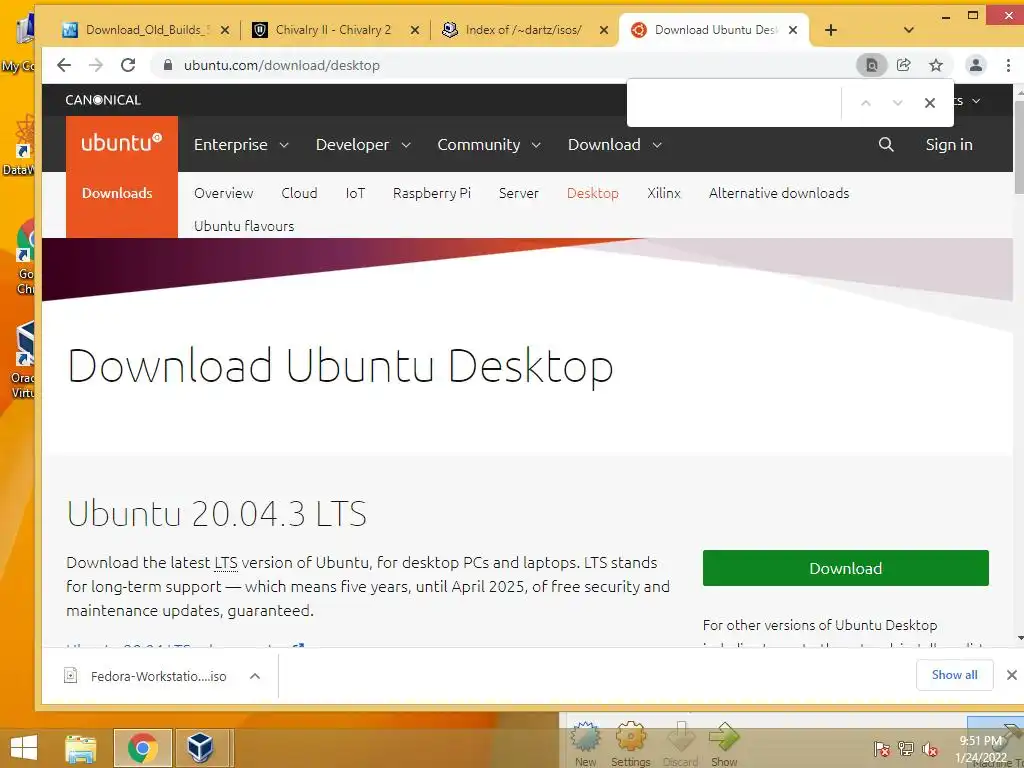Expand the Community menu
The height and width of the screenshot is (768, 1024).
pyautogui.click(x=489, y=145)
